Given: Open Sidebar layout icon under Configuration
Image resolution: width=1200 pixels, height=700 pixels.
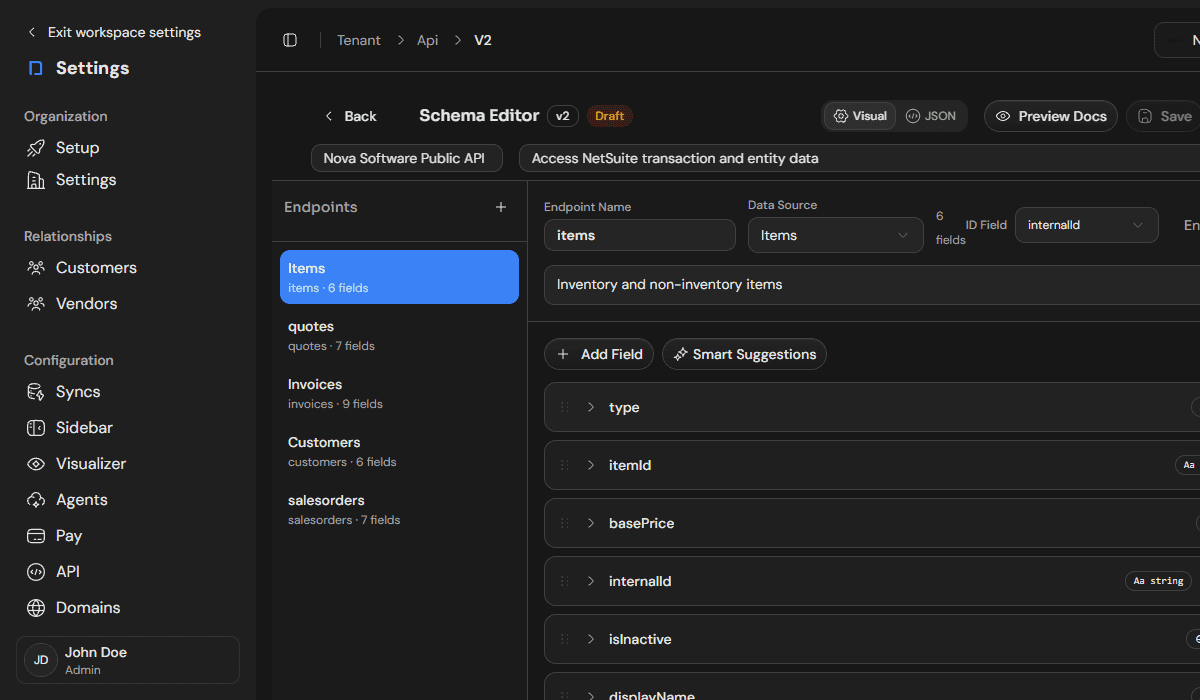Looking at the screenshot, I should point(36,428).
